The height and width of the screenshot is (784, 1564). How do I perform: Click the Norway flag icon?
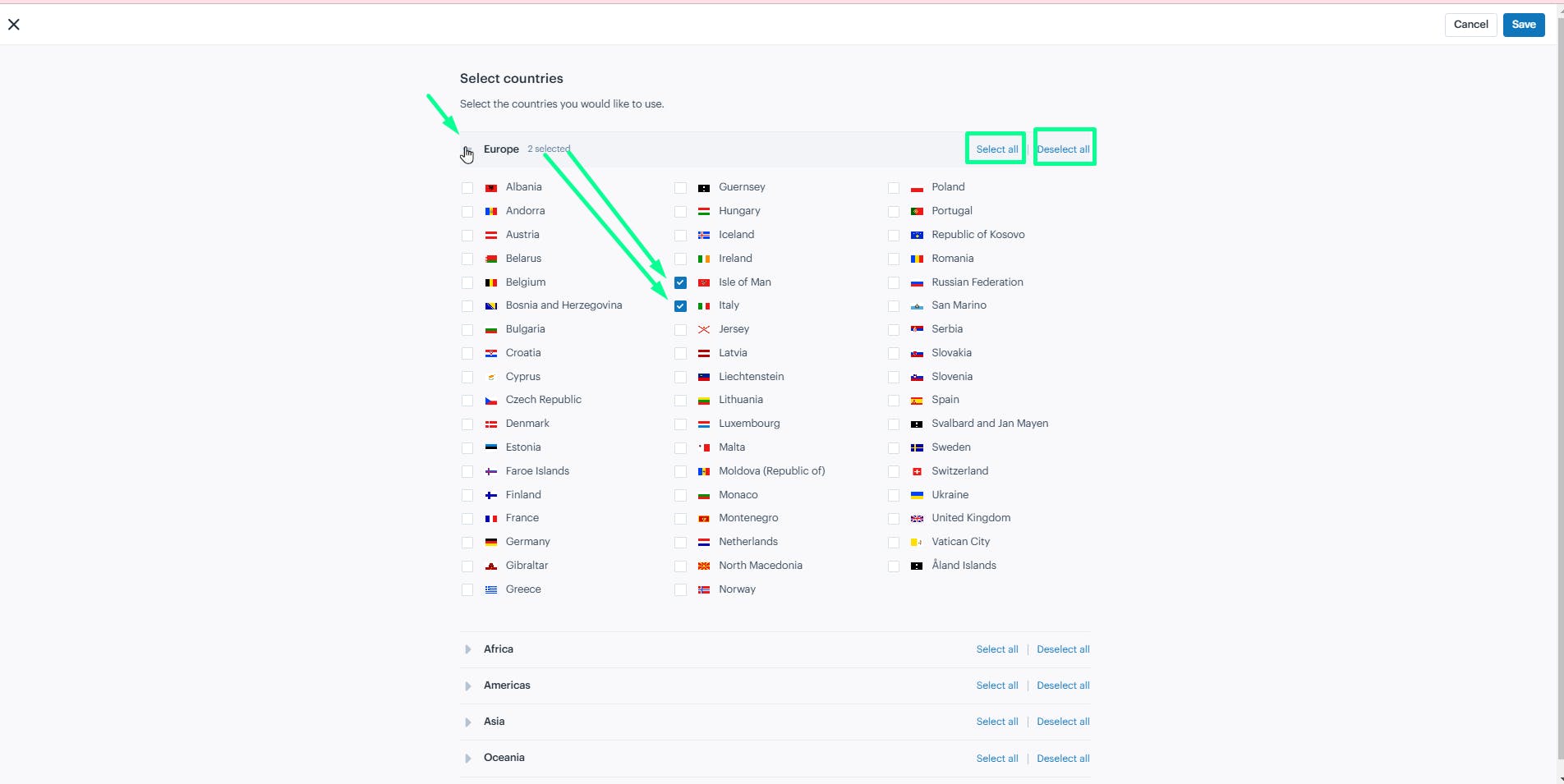(704, 589)
